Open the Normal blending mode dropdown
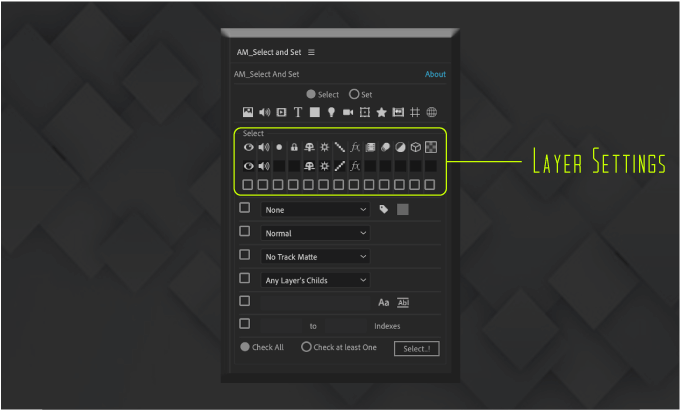The width and height of the screenshot is (680, 410). click(315, 233)
